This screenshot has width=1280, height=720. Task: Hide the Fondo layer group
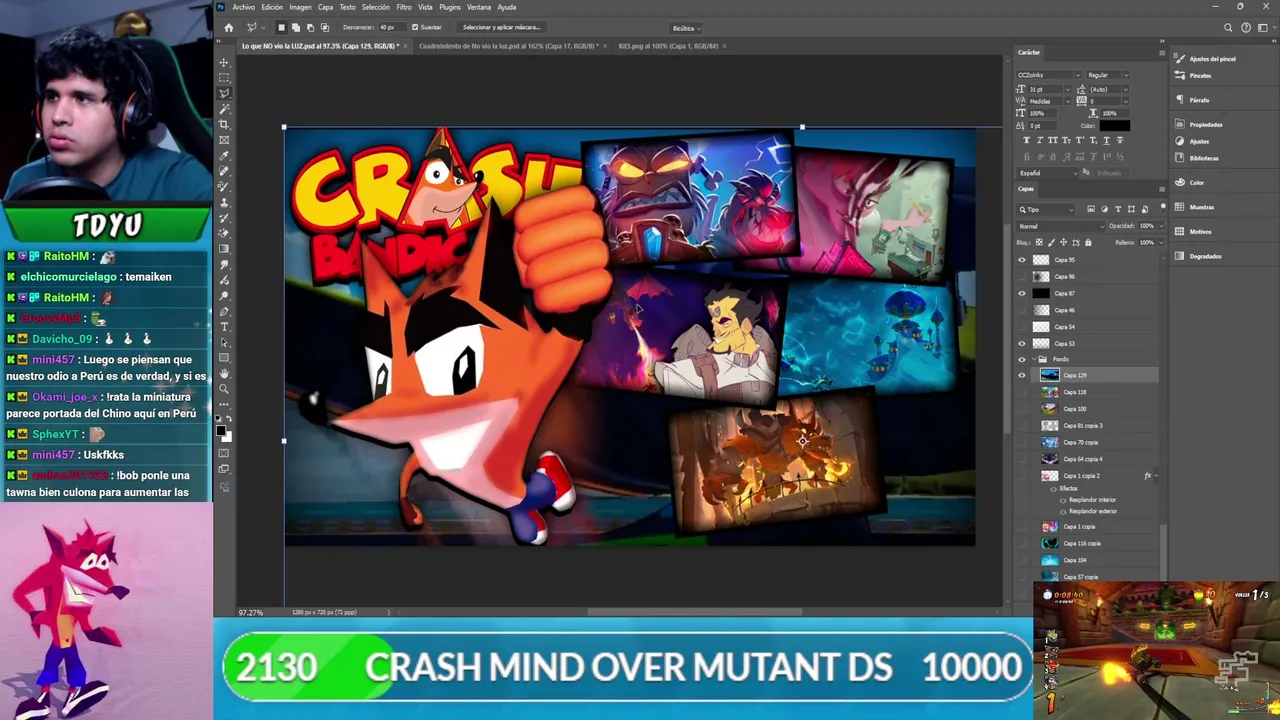pyautogui.click(x=1022, y=359)
